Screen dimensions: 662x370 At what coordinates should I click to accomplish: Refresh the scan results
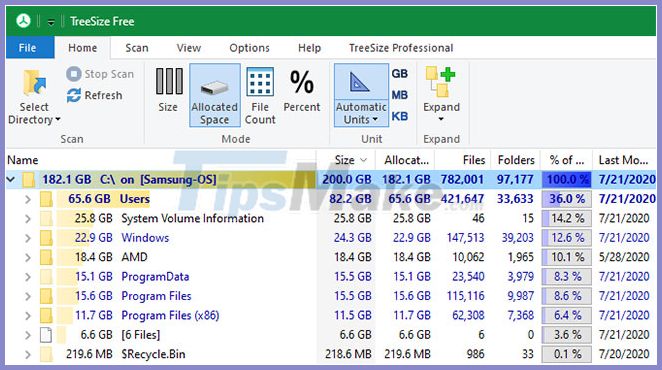click(95, 95)
